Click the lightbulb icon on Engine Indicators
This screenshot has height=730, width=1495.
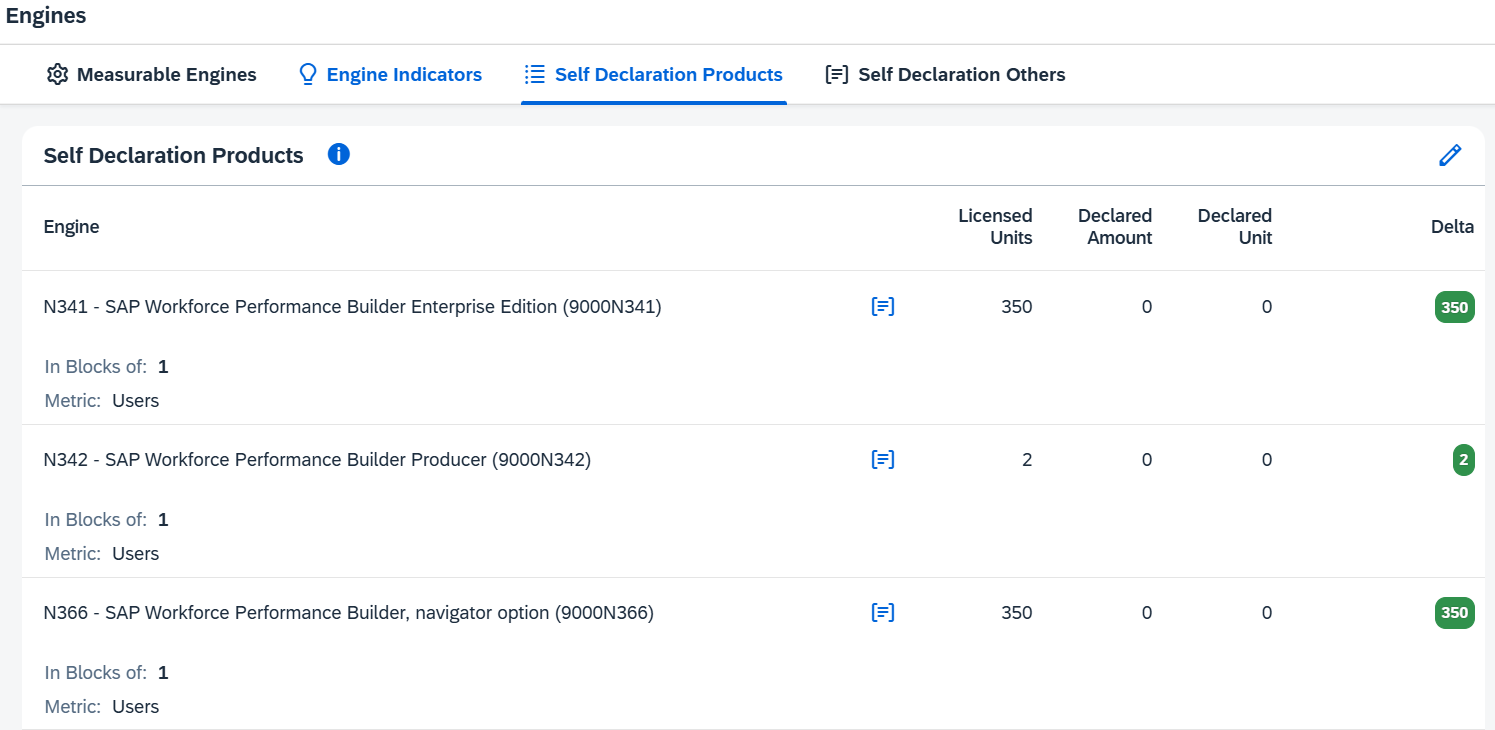pyautogui.click(x=308, y=75)
